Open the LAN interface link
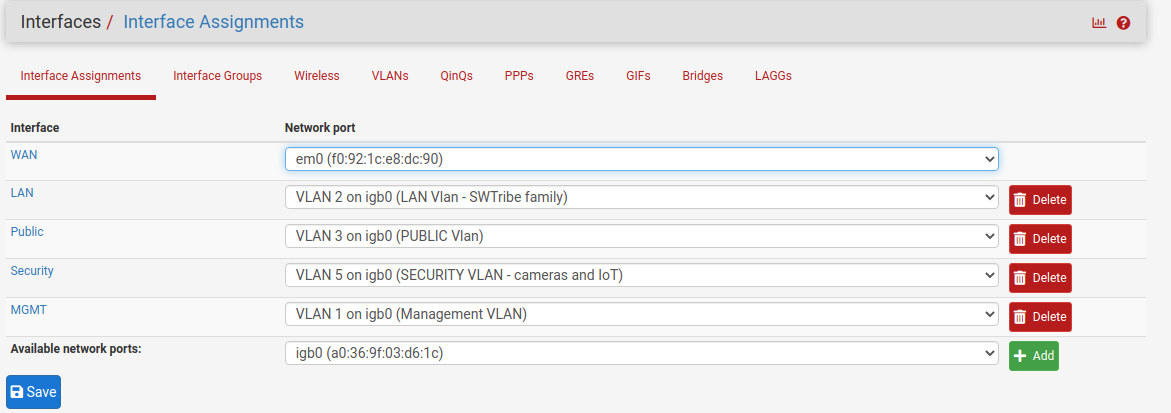 22,193
